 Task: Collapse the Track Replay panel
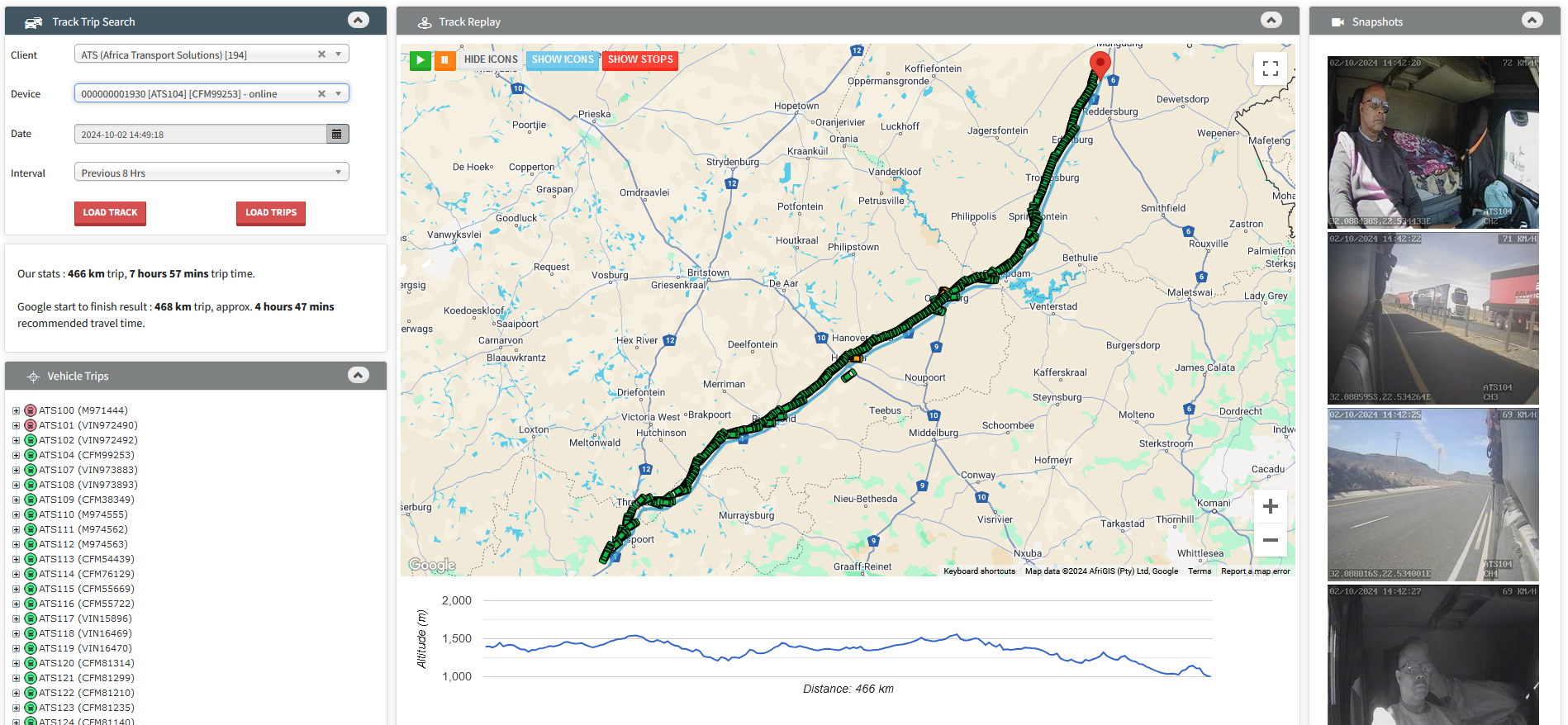pyautogui.click(x=1271, y=20)
